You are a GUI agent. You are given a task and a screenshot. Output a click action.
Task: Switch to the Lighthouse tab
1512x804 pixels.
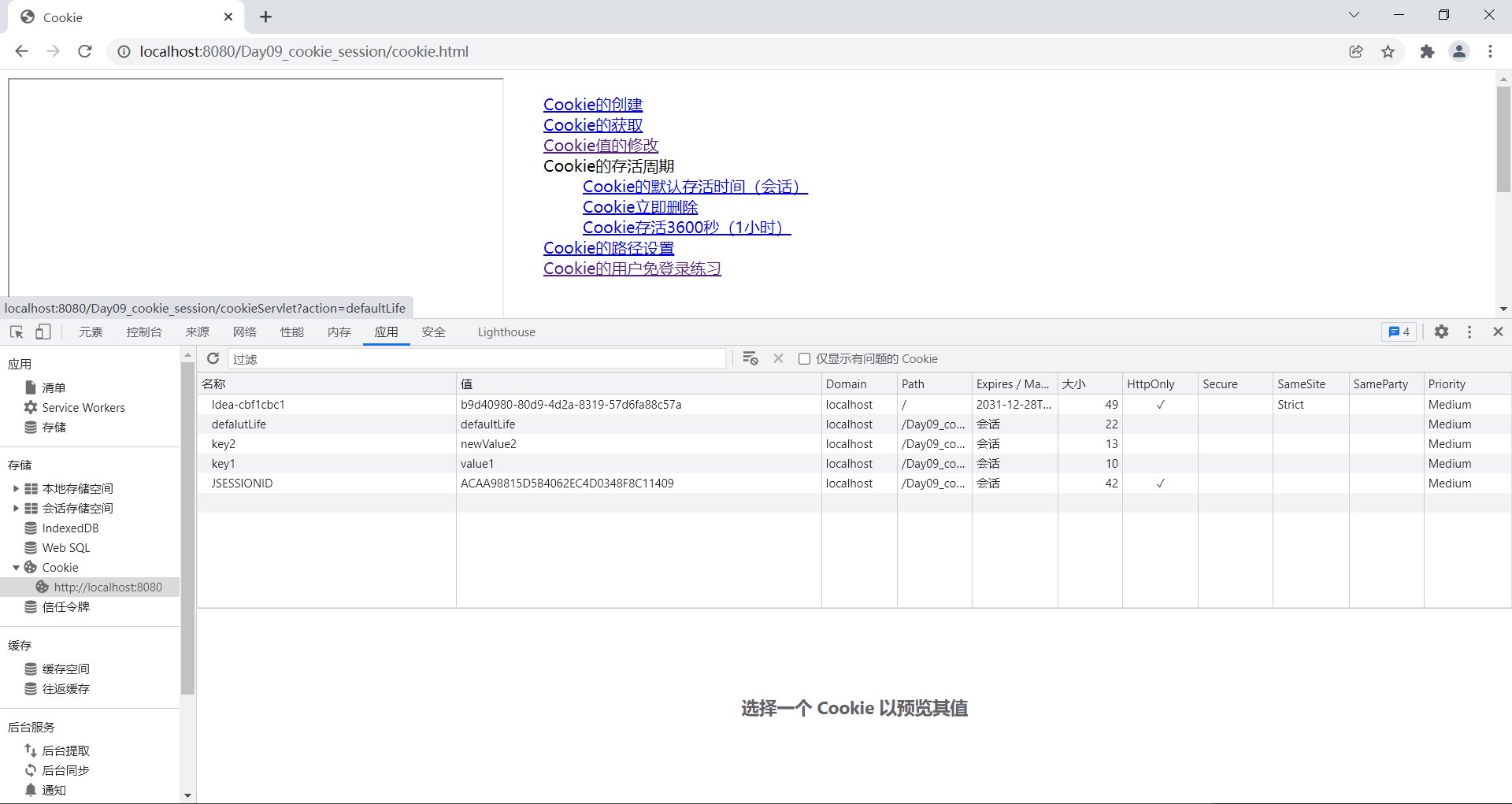(x=506, y=332)
